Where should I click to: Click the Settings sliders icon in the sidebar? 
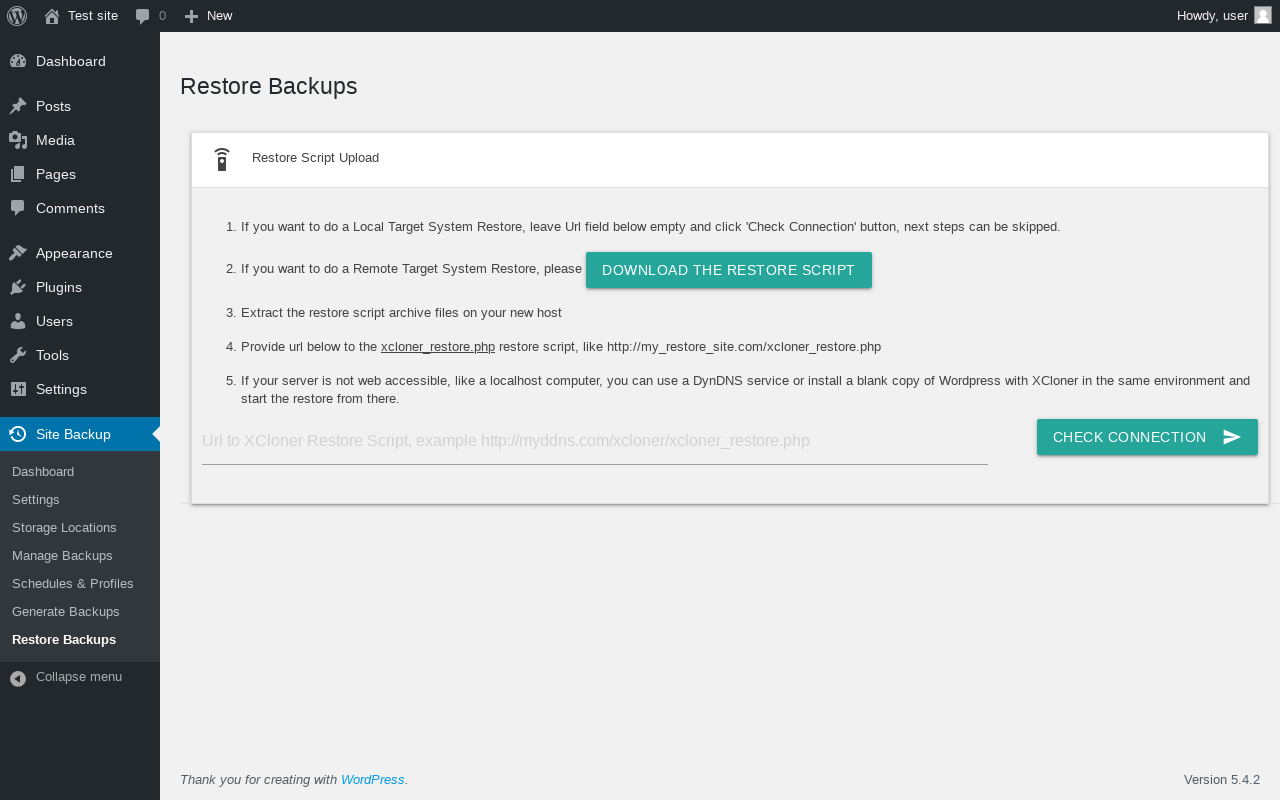click(18, 389)
